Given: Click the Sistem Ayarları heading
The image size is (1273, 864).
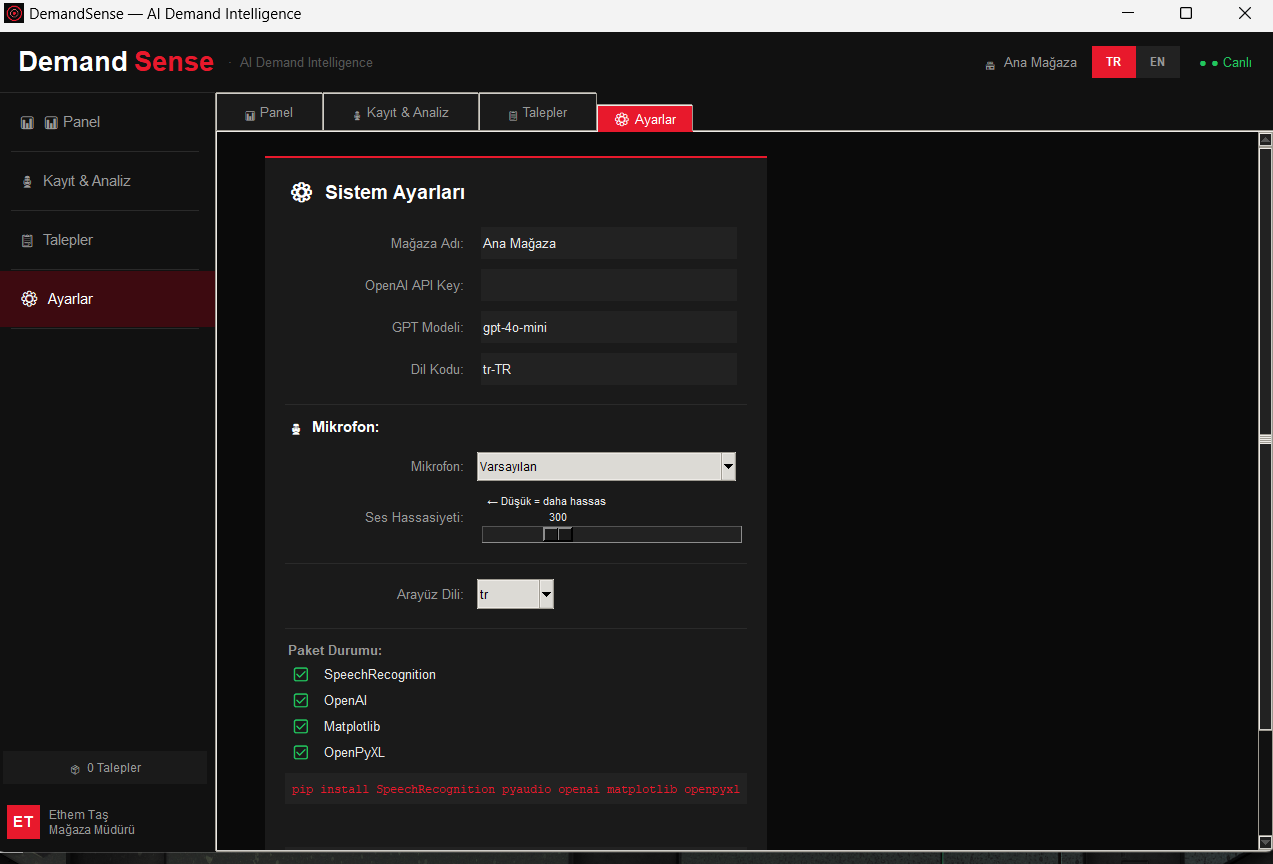Looking at the screenshot, I should click(x=395, y=193).
